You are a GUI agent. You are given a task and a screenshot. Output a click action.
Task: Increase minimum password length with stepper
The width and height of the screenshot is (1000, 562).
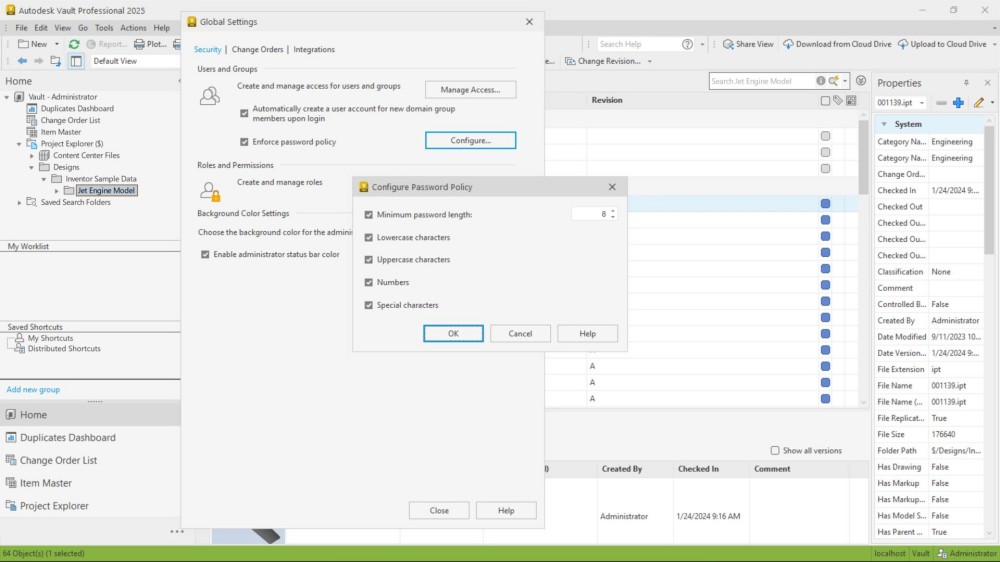[613, 211]
